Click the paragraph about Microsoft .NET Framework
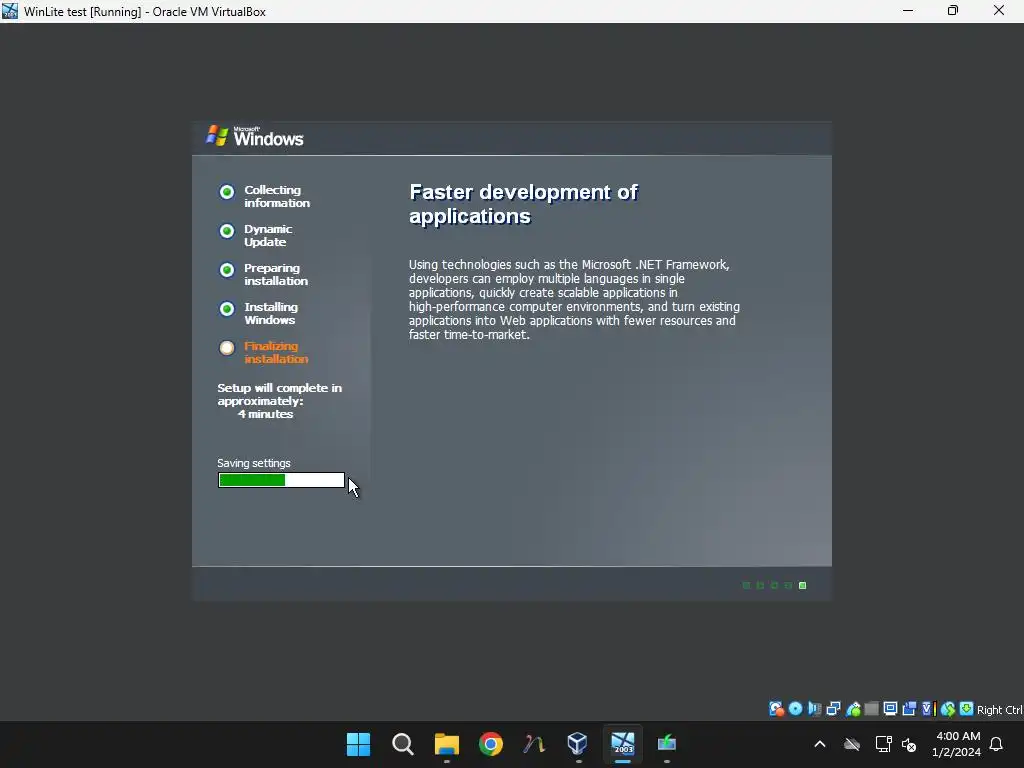The width and height of the screenshot is (1024, 768). (x=574, y=300)
